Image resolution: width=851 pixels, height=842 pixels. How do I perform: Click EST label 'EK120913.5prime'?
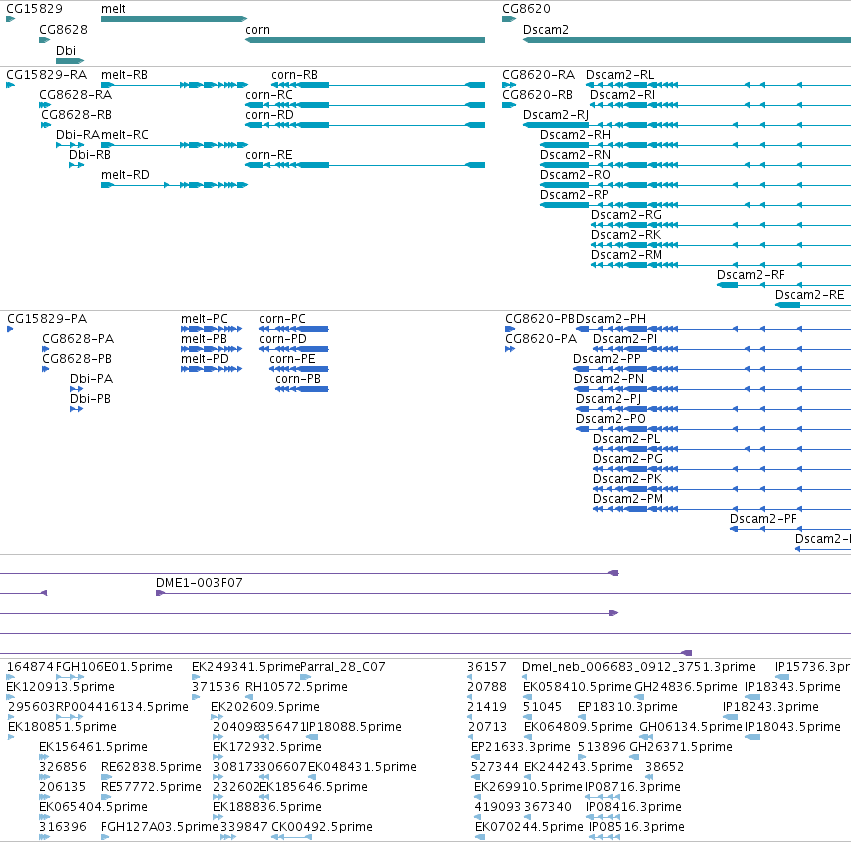pos(60,687)
